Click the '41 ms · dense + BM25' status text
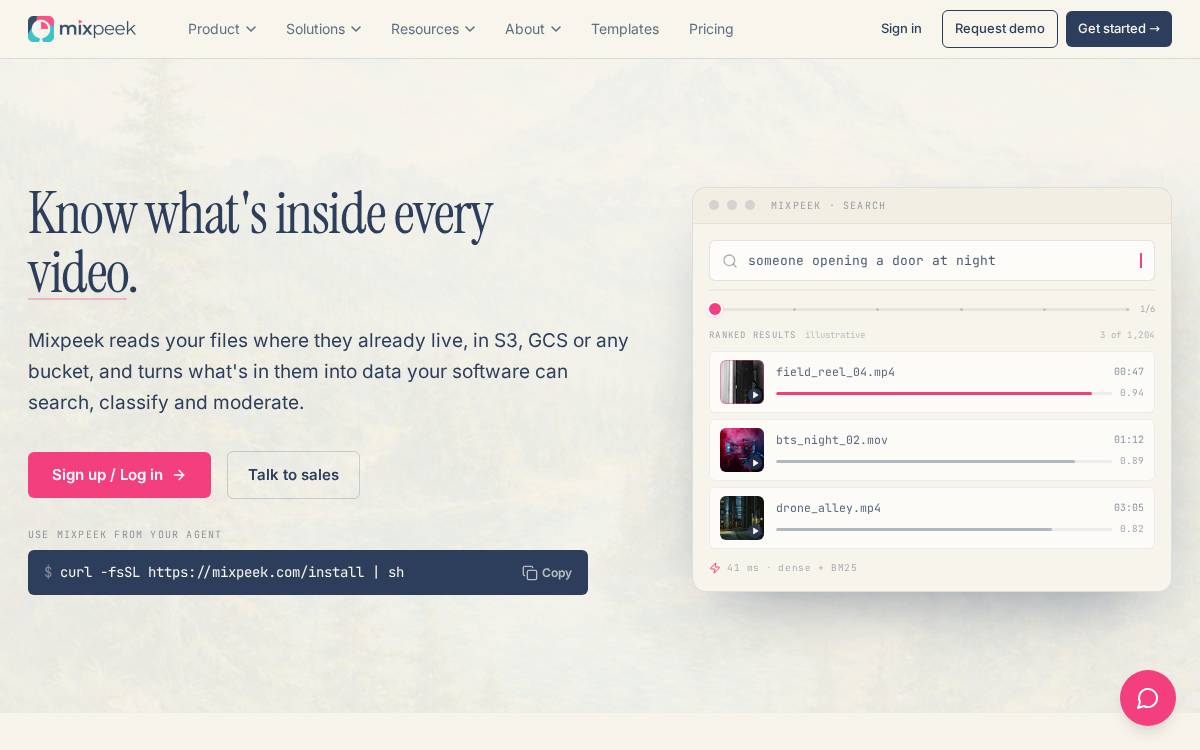 pyautogui.click(x=792, y=568)
